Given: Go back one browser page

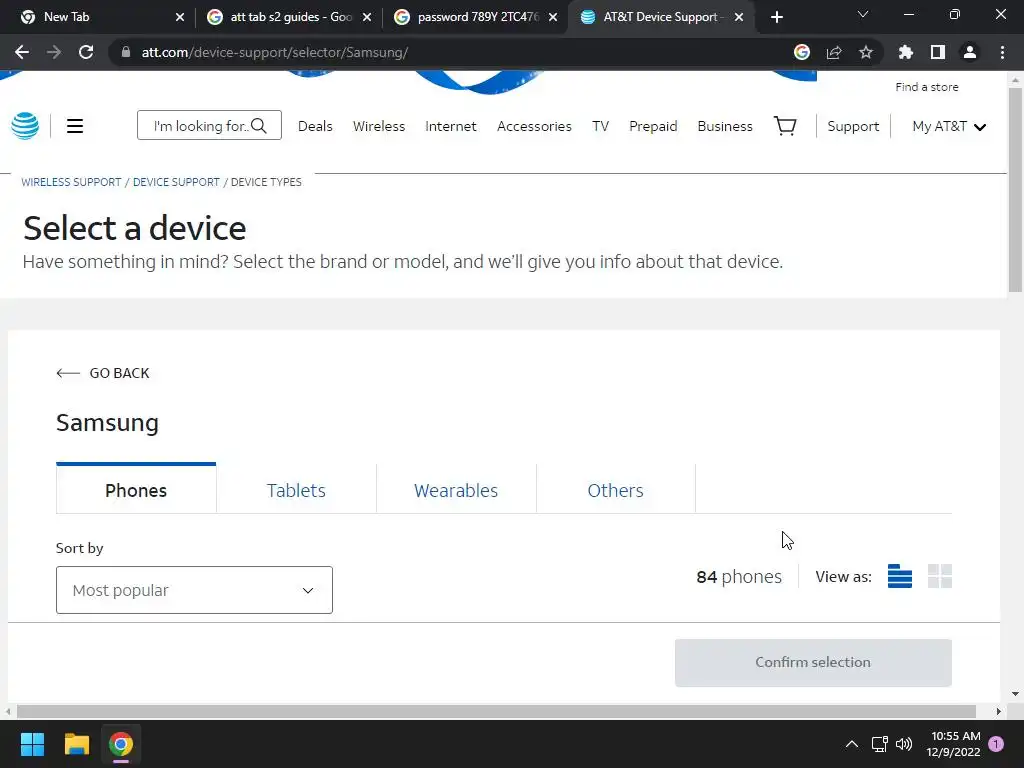Looking at the screenshot, I should click(x=22, y=52).
